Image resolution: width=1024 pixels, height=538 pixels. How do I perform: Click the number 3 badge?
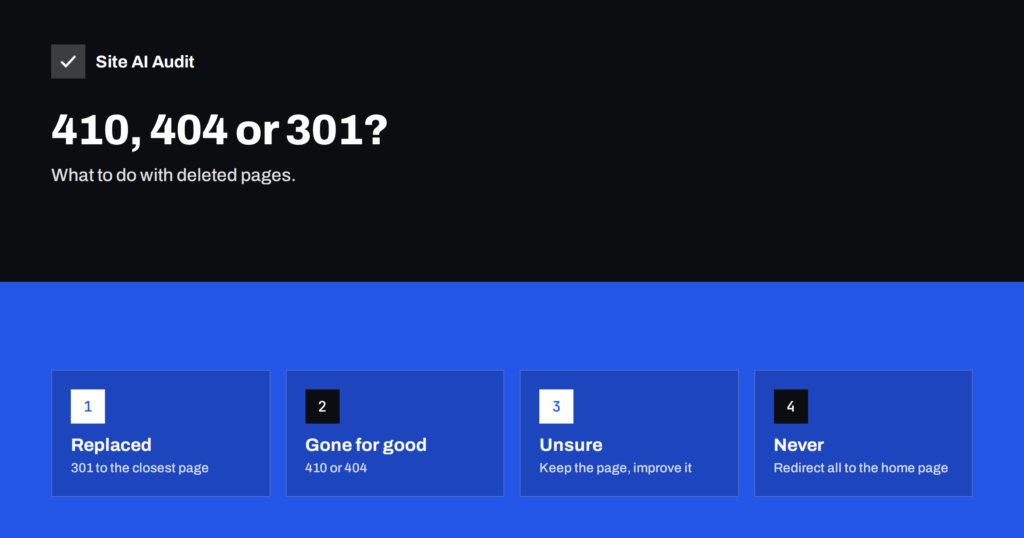tap(556, 406)
